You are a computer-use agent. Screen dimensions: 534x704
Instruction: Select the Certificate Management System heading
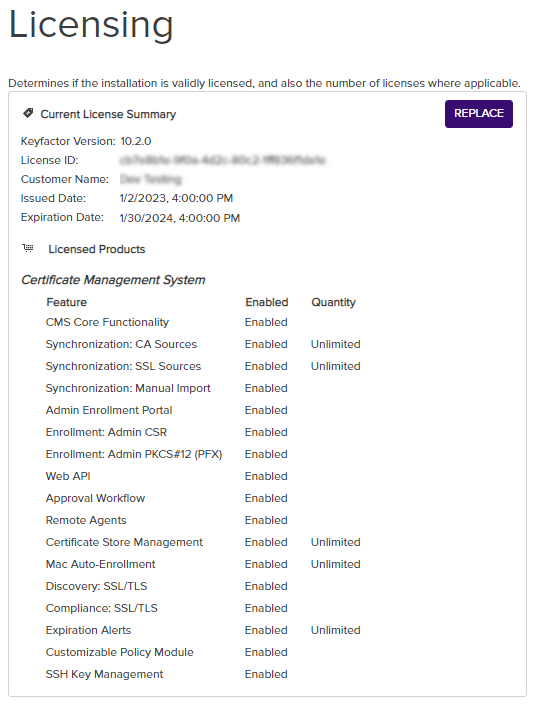point(113,280)
